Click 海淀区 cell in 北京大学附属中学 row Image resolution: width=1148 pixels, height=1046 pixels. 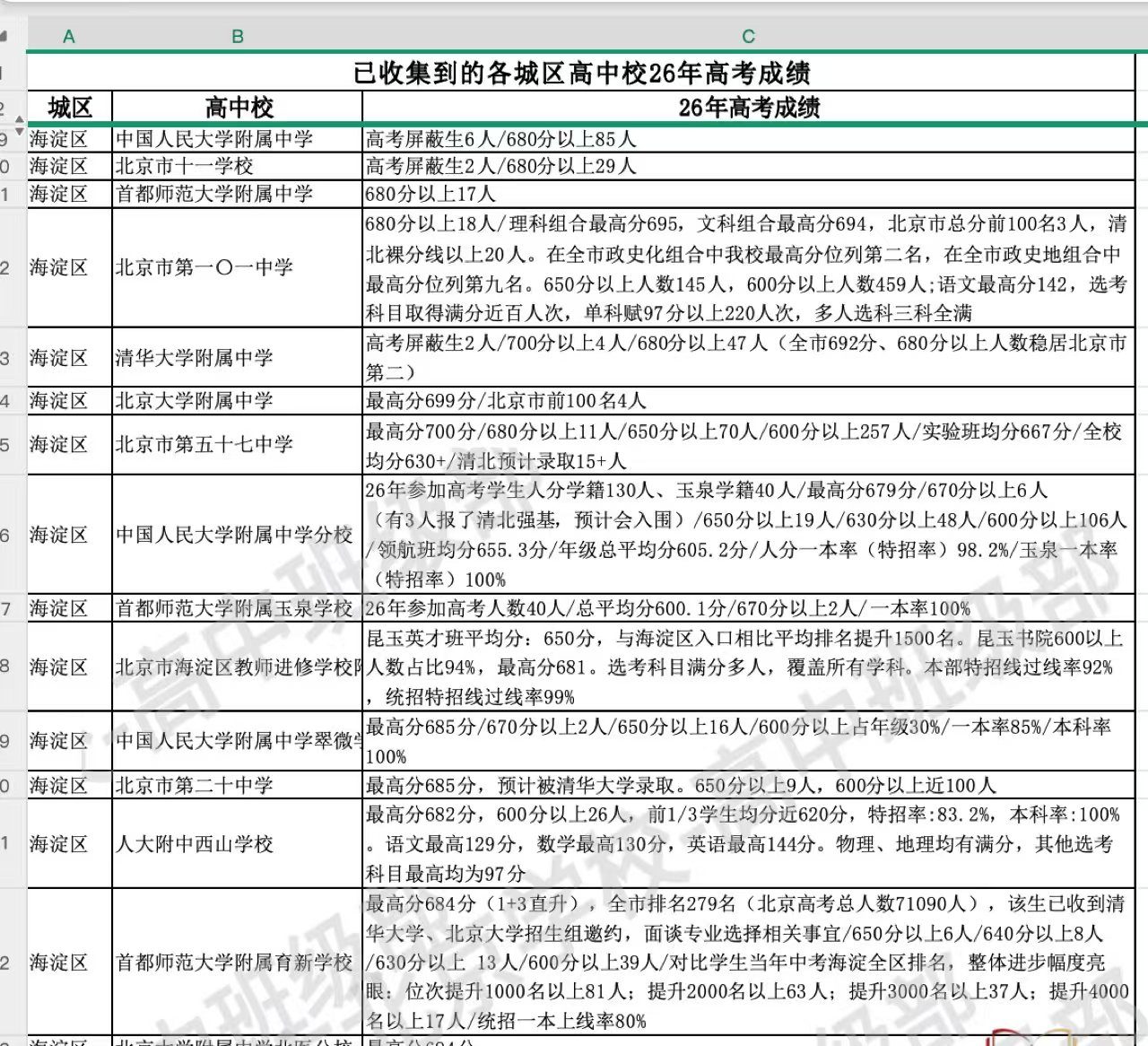69,400
